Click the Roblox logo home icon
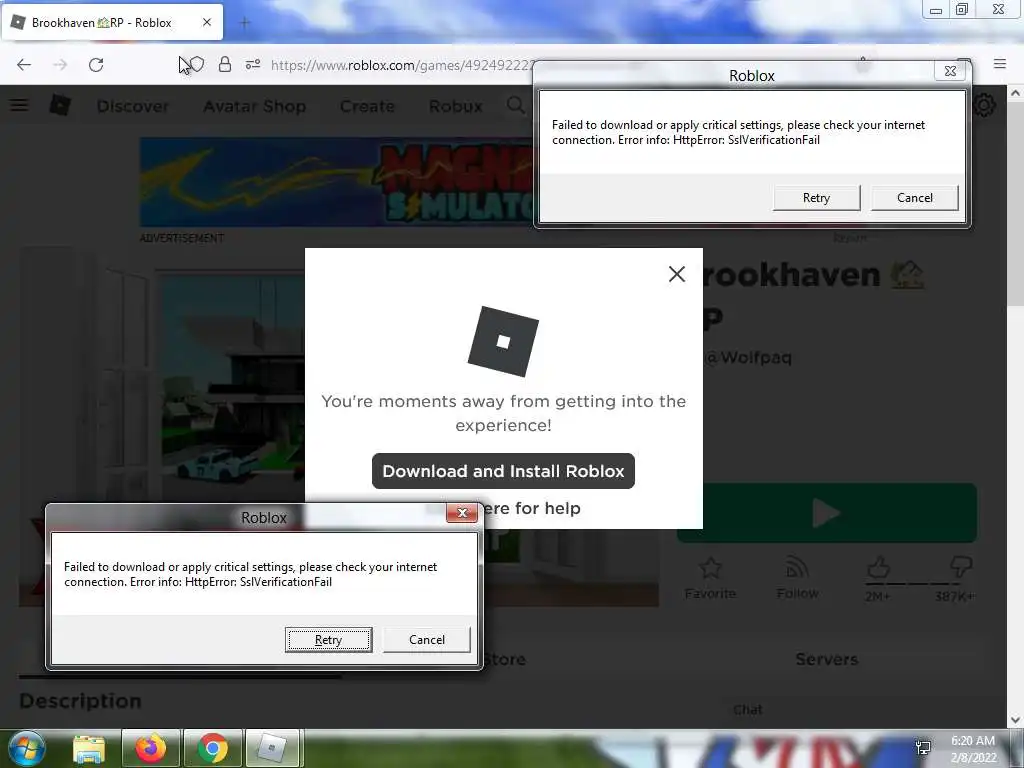This screenshot has height=768, width=1024. tap(60, 105)
